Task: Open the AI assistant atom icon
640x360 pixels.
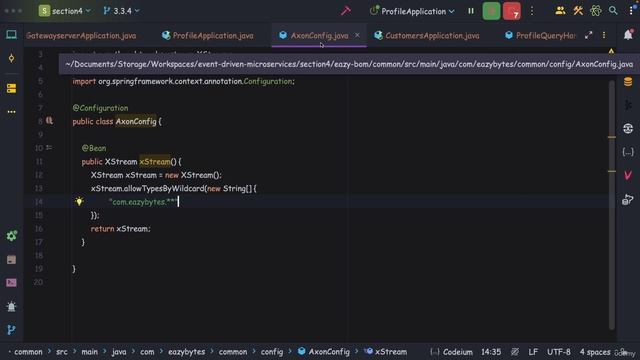Action: click(x=596, y=11)
